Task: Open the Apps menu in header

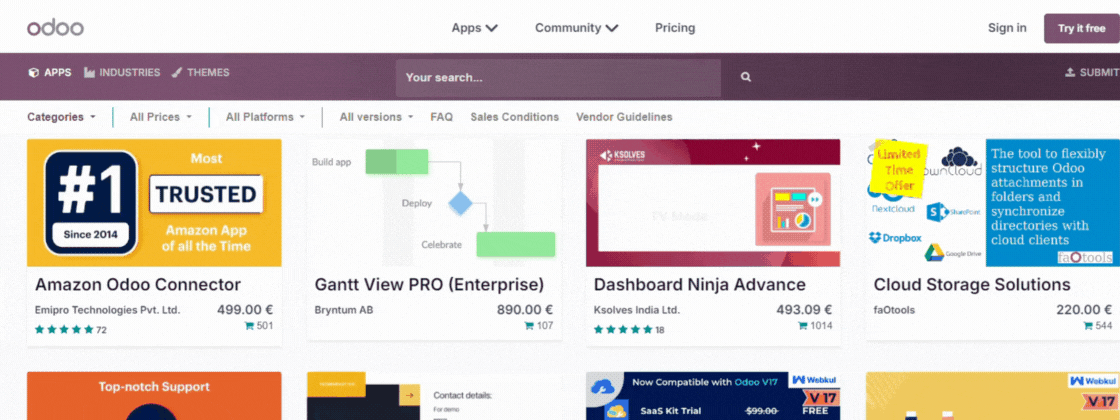Action: point(474,28)
